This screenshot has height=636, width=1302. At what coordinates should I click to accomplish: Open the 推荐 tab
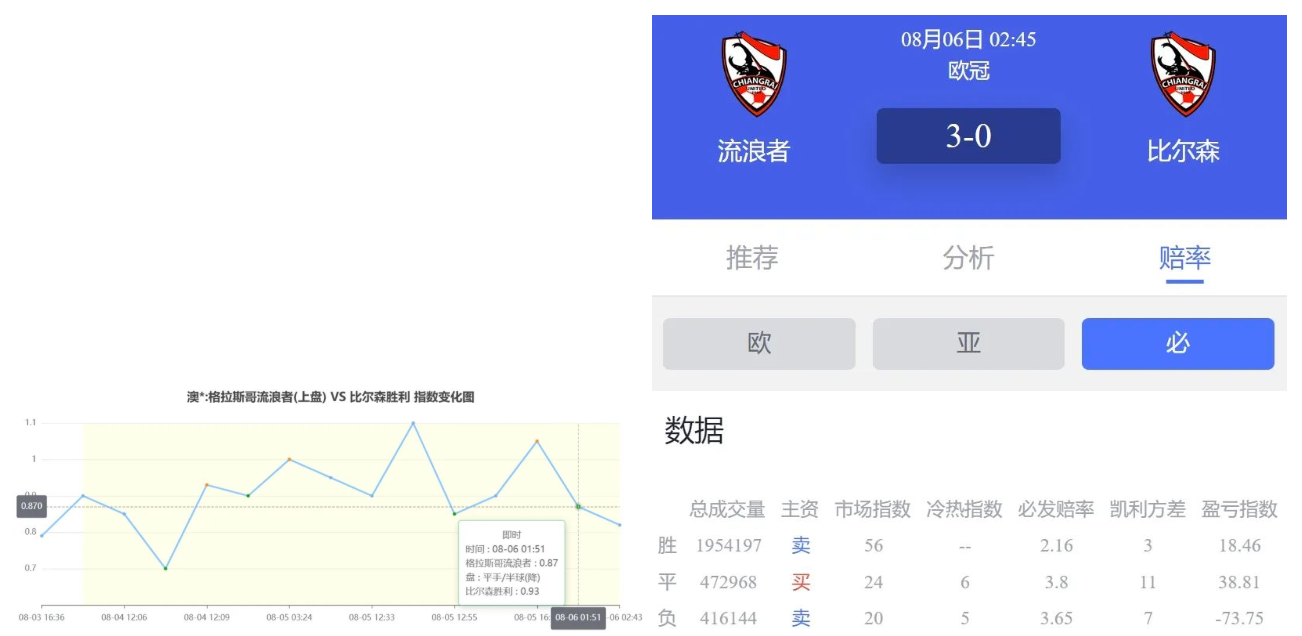point(752,258)
